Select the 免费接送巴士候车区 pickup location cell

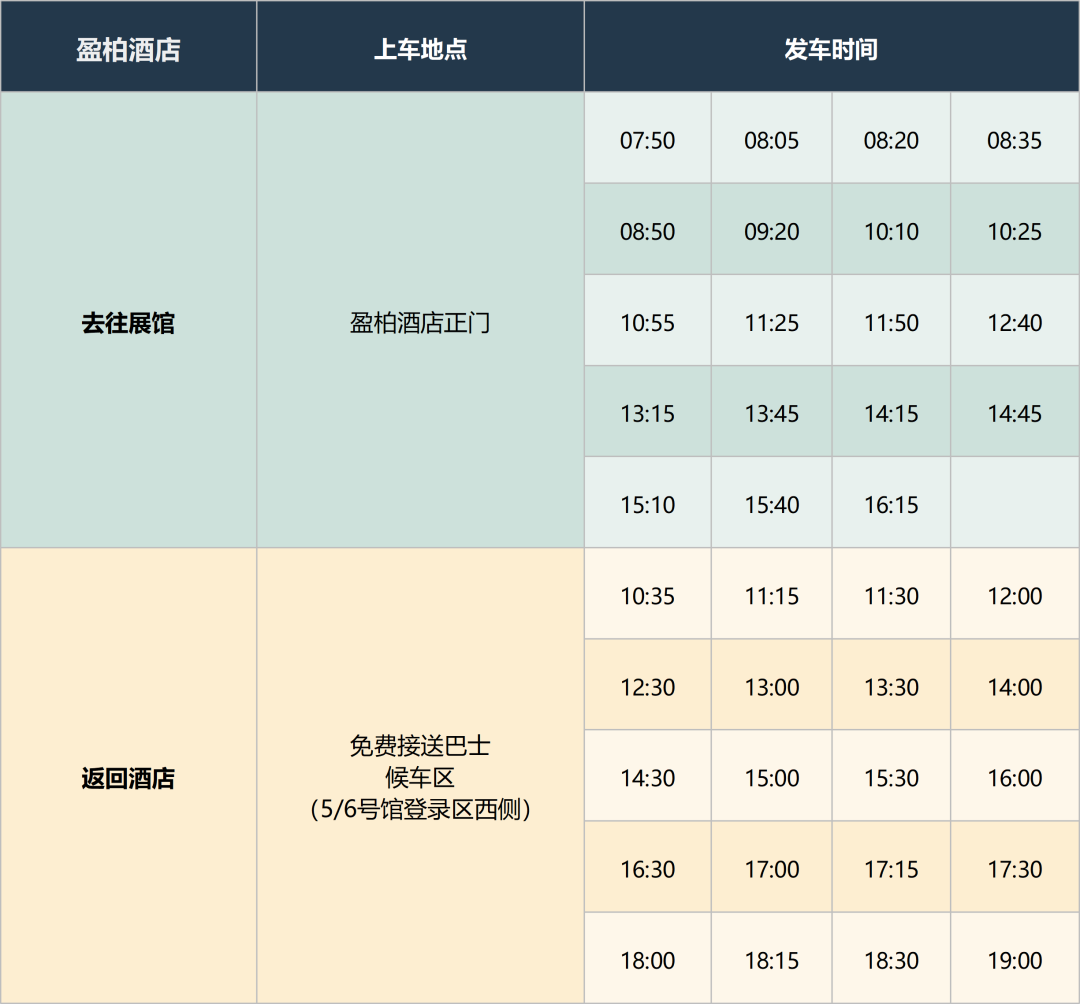(x=420, y=776)
